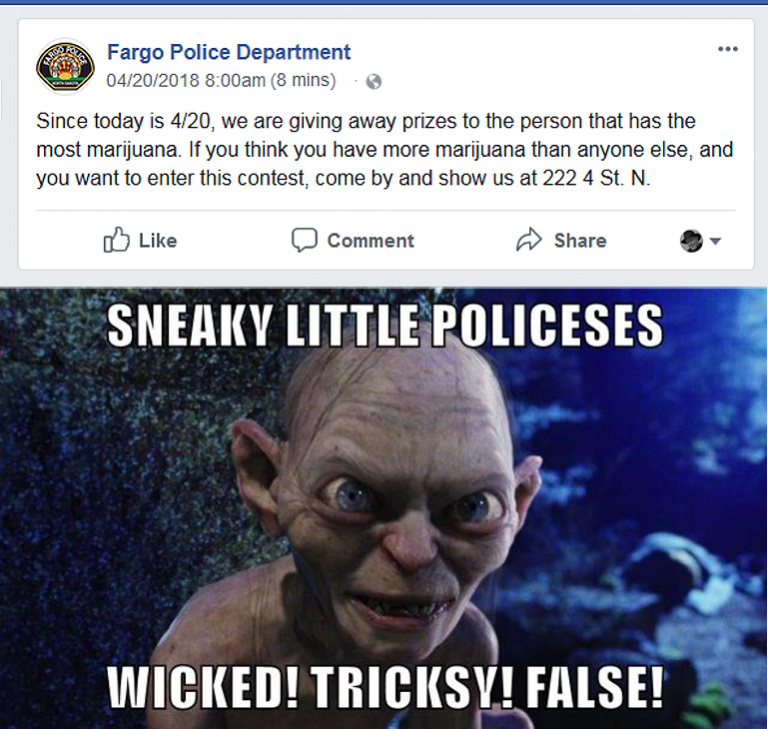Click the "WICKED! TRICKSY! FALSE!" caption text
The height and width of the screenshot is (729, 768).
tap(385, 687)
